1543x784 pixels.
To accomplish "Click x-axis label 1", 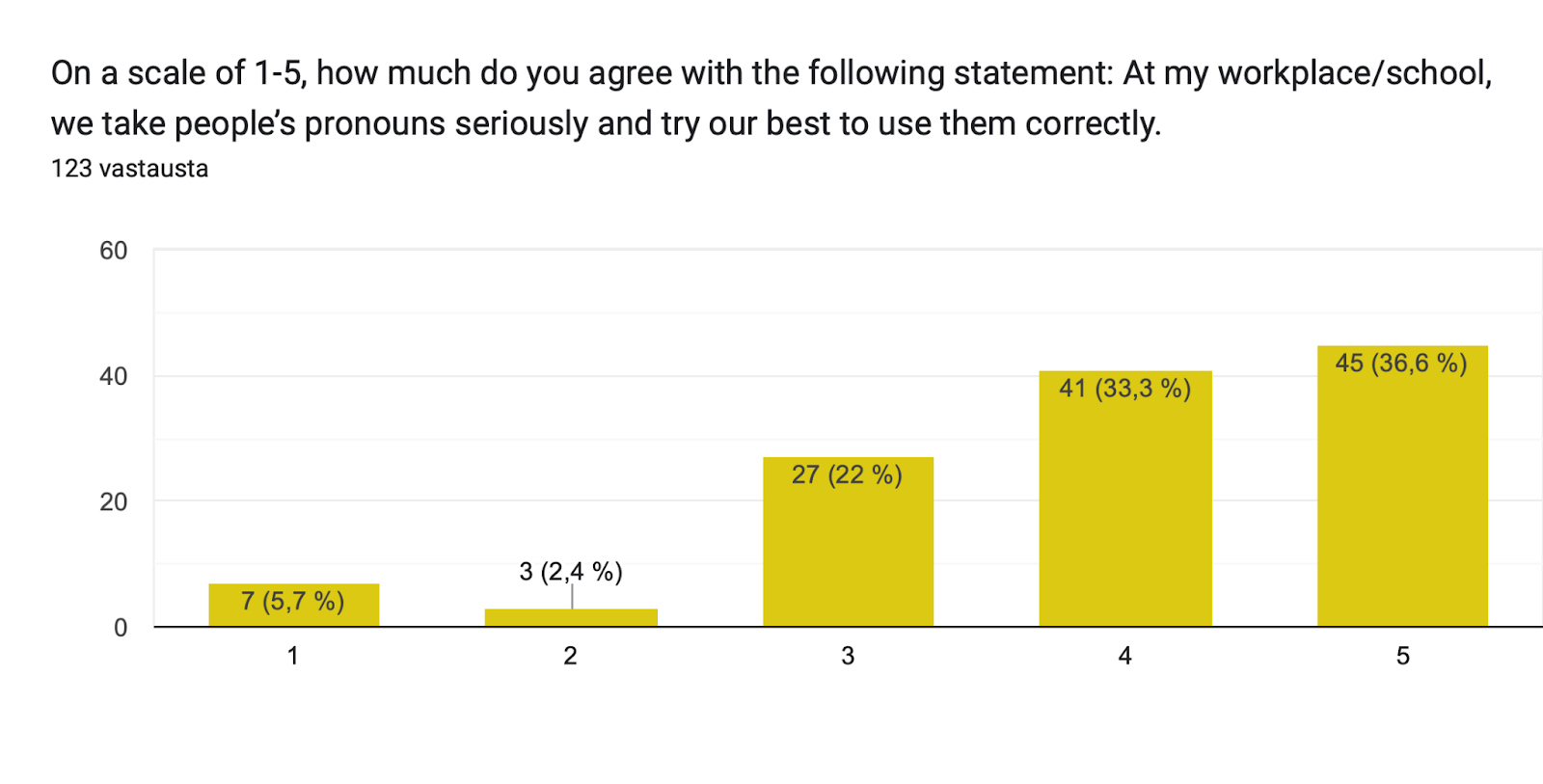I will 293,657.
